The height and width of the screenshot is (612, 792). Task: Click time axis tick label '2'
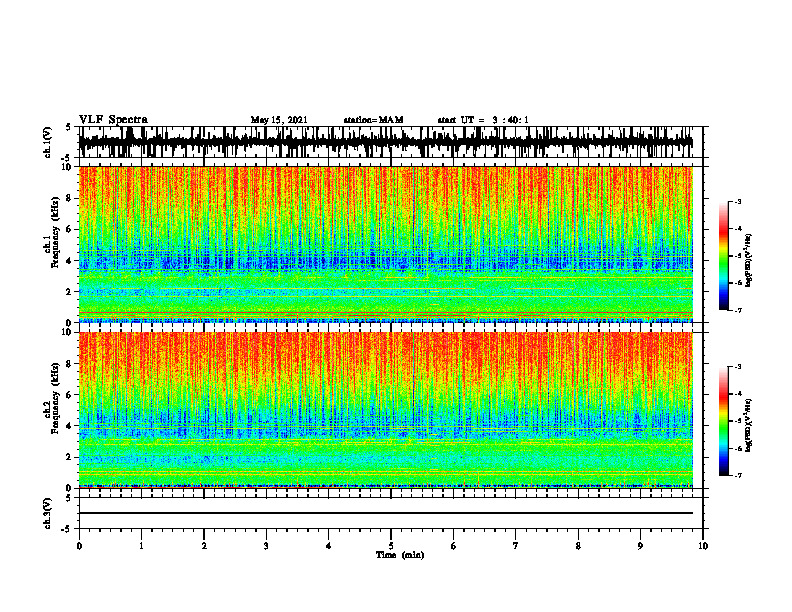pos(204,546)
